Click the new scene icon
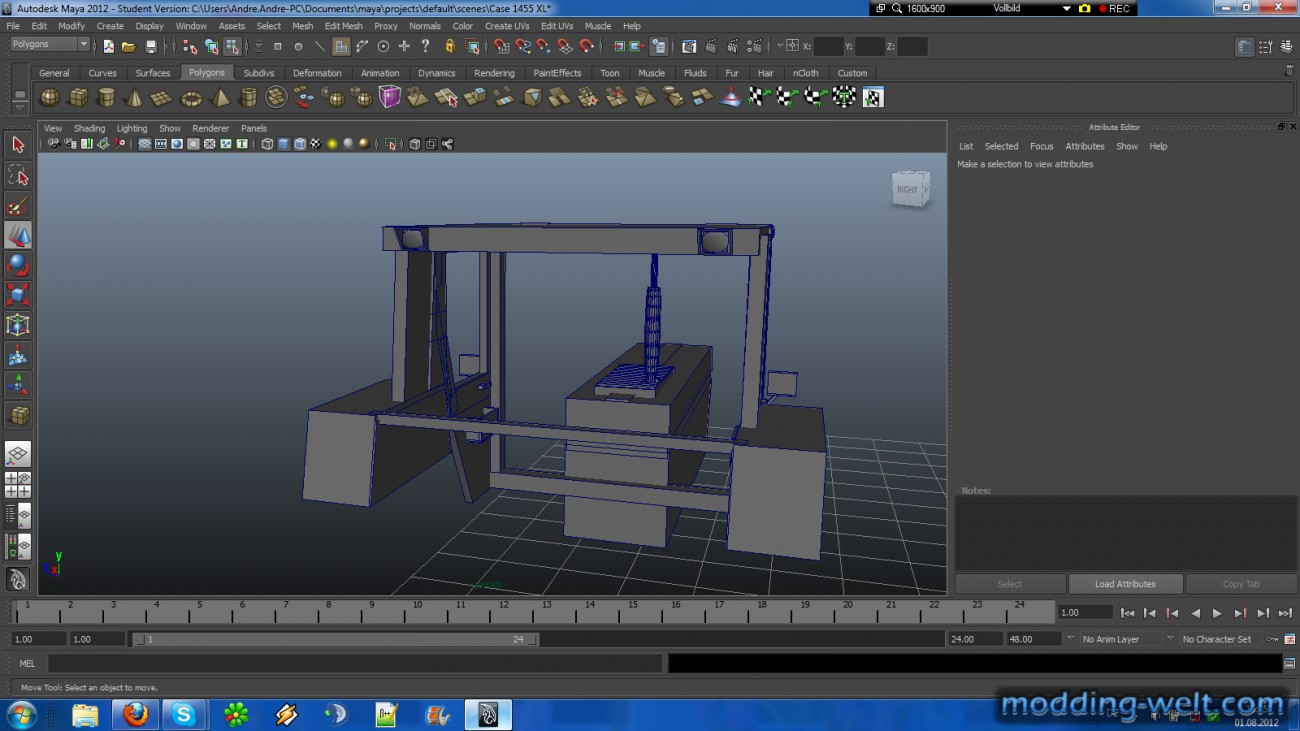Image resolution: width=1300 pixels, height=731 pixels. point(108,46)
